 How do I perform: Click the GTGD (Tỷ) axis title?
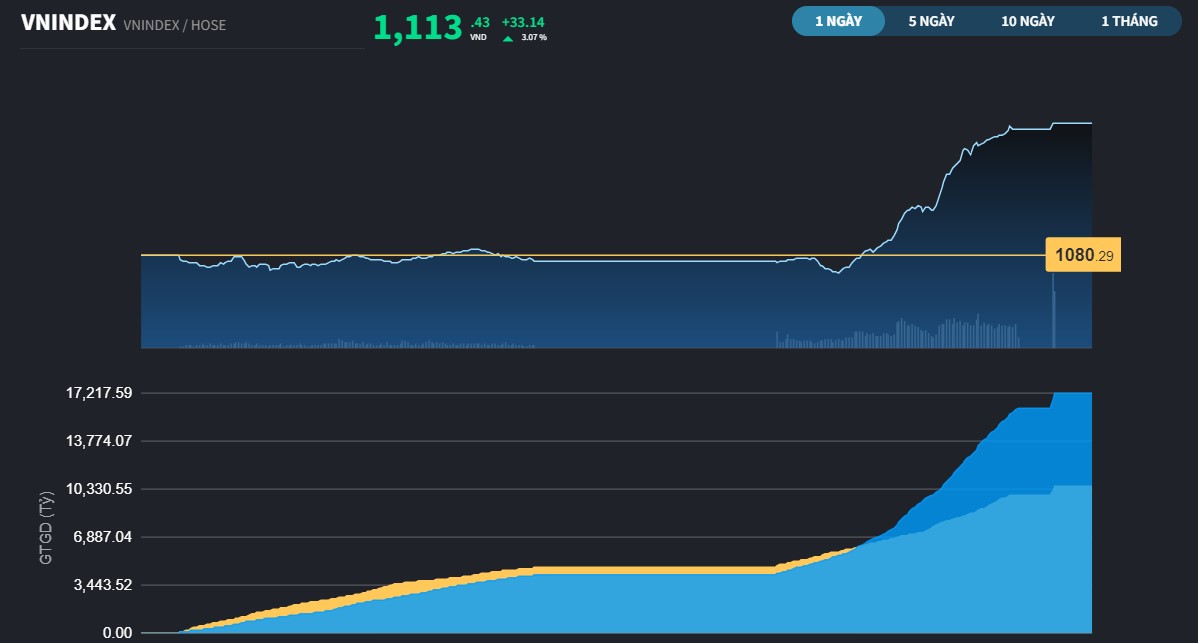(x=46, y=528)
